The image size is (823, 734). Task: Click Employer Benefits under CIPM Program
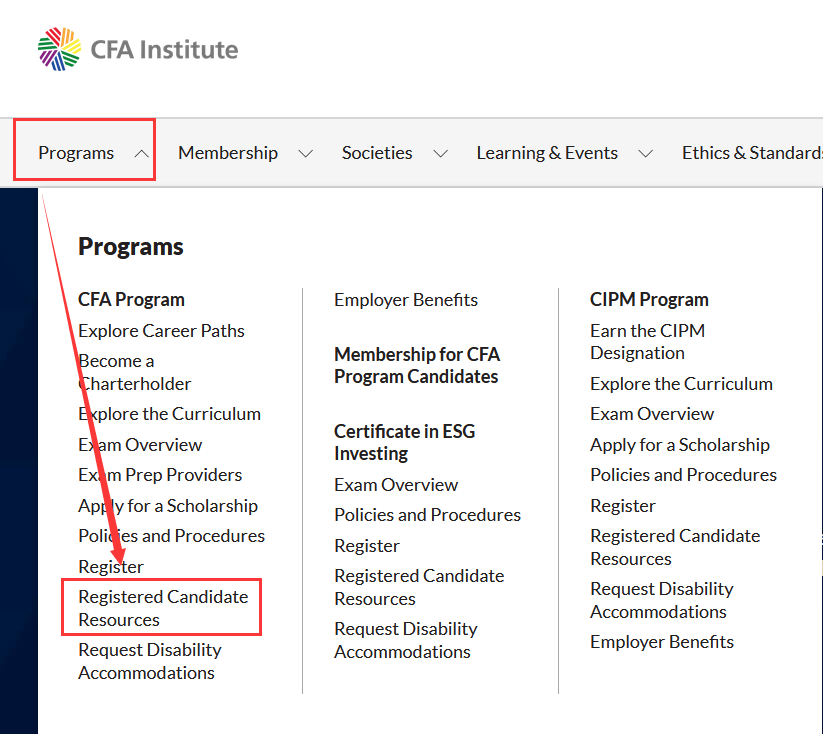(x=662, y=642)
